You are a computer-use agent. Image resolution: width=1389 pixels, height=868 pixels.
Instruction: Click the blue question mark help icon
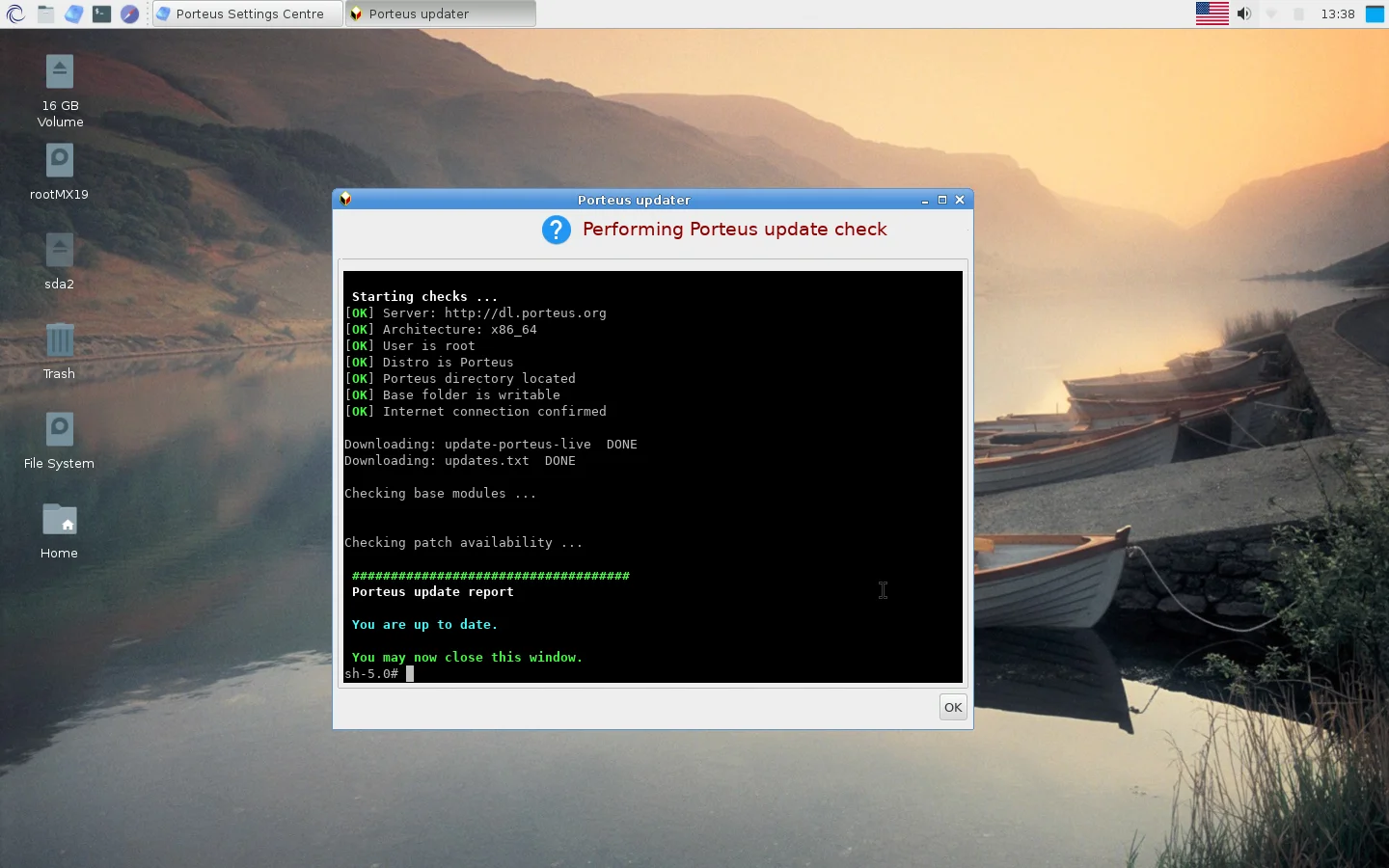coord(557,231)
